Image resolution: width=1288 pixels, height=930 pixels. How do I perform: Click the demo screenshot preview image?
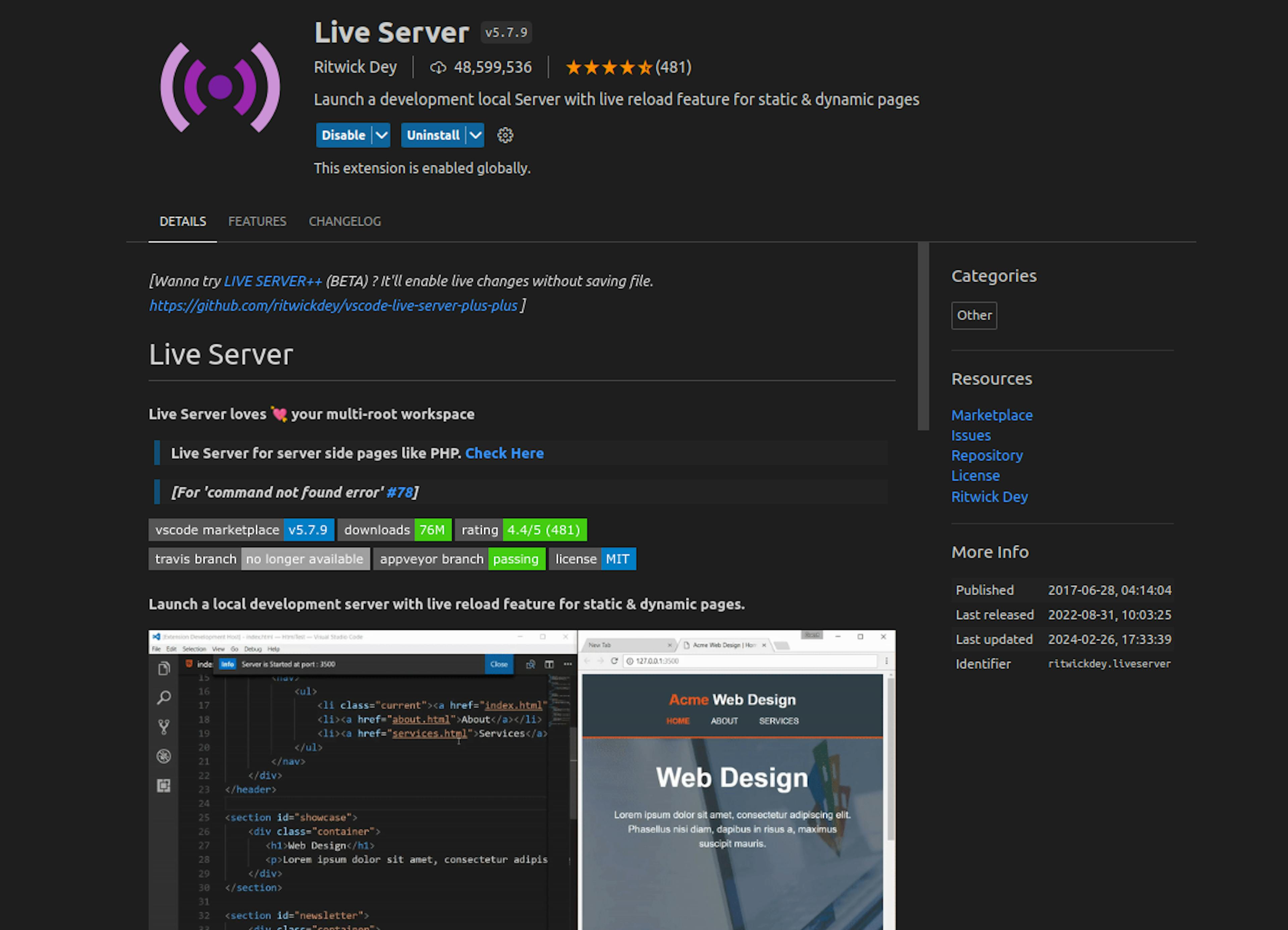(522, 779)
